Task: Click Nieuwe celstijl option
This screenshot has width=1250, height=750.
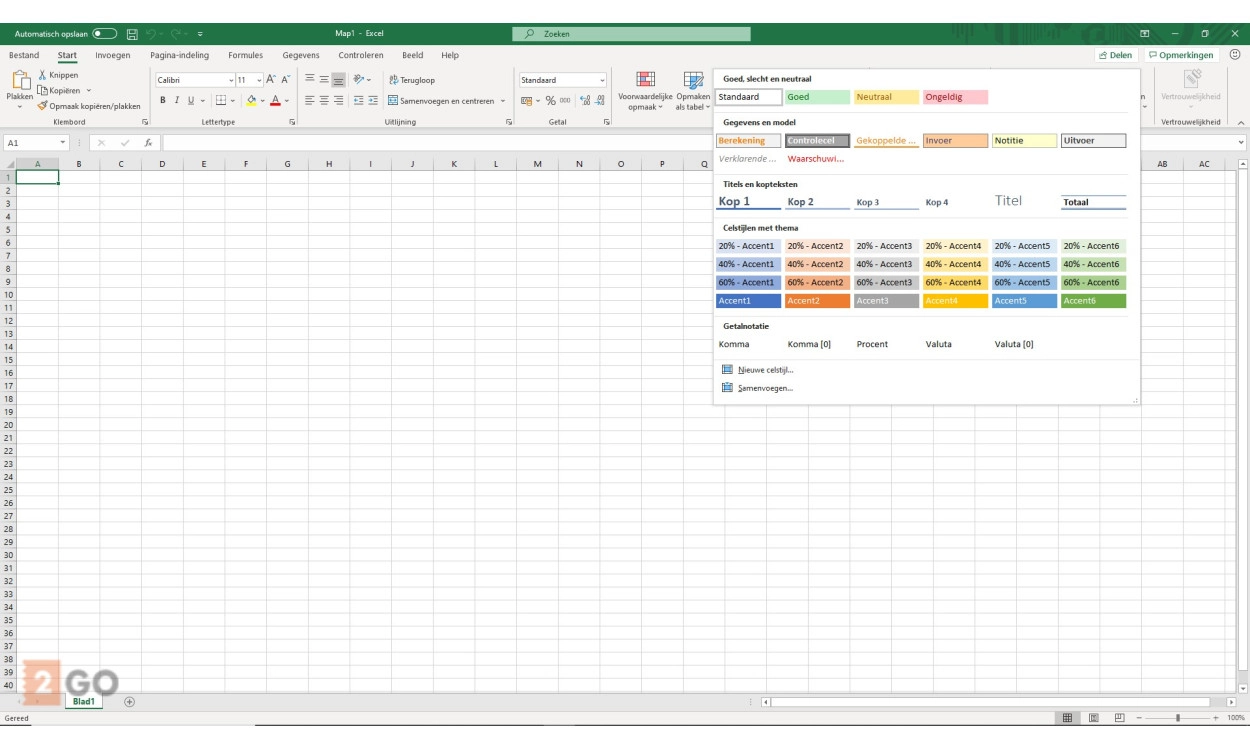Action: 765,370
